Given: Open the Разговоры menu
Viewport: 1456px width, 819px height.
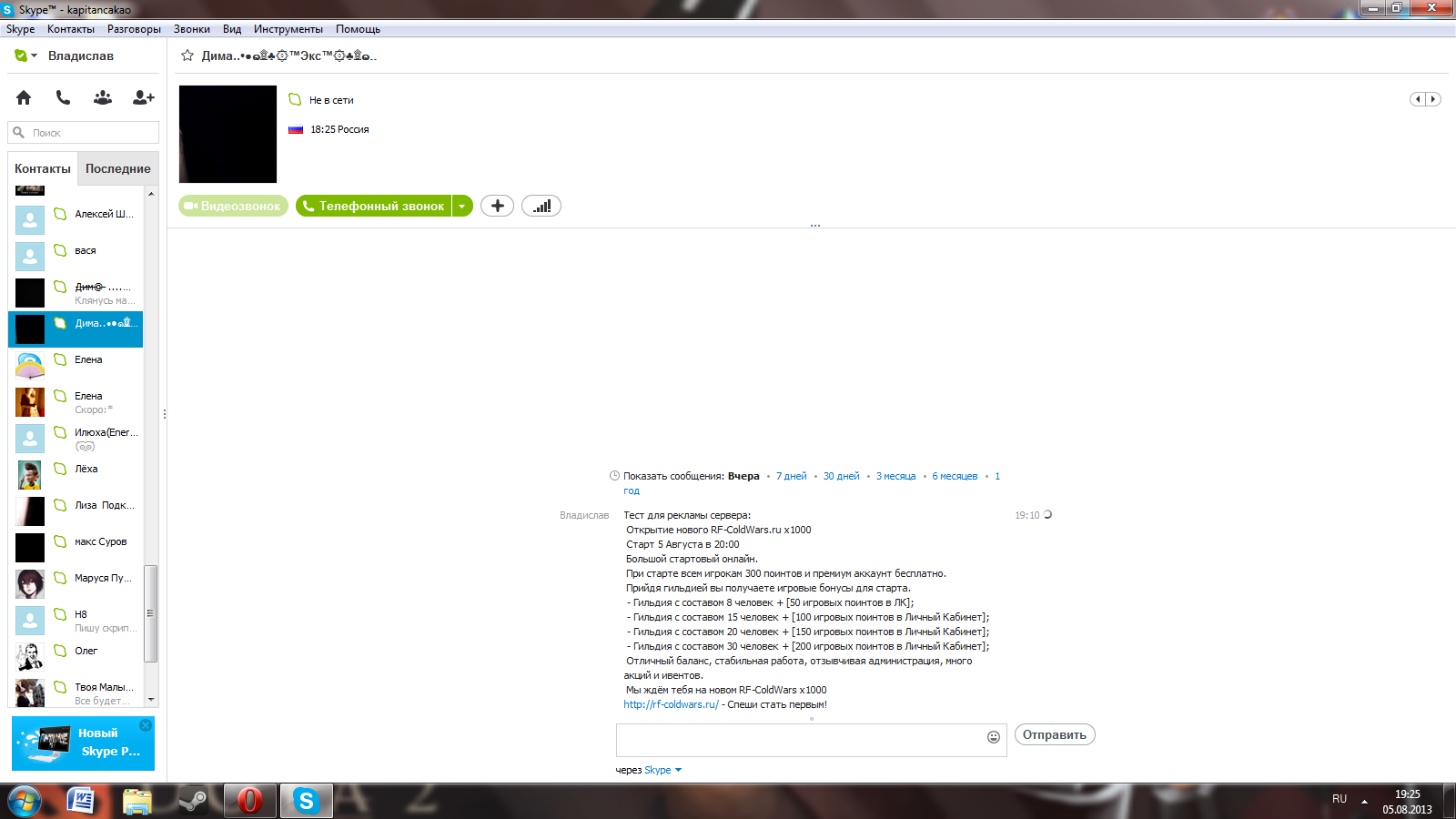Looking at the screenshot, I should click(x=134, y=29).
